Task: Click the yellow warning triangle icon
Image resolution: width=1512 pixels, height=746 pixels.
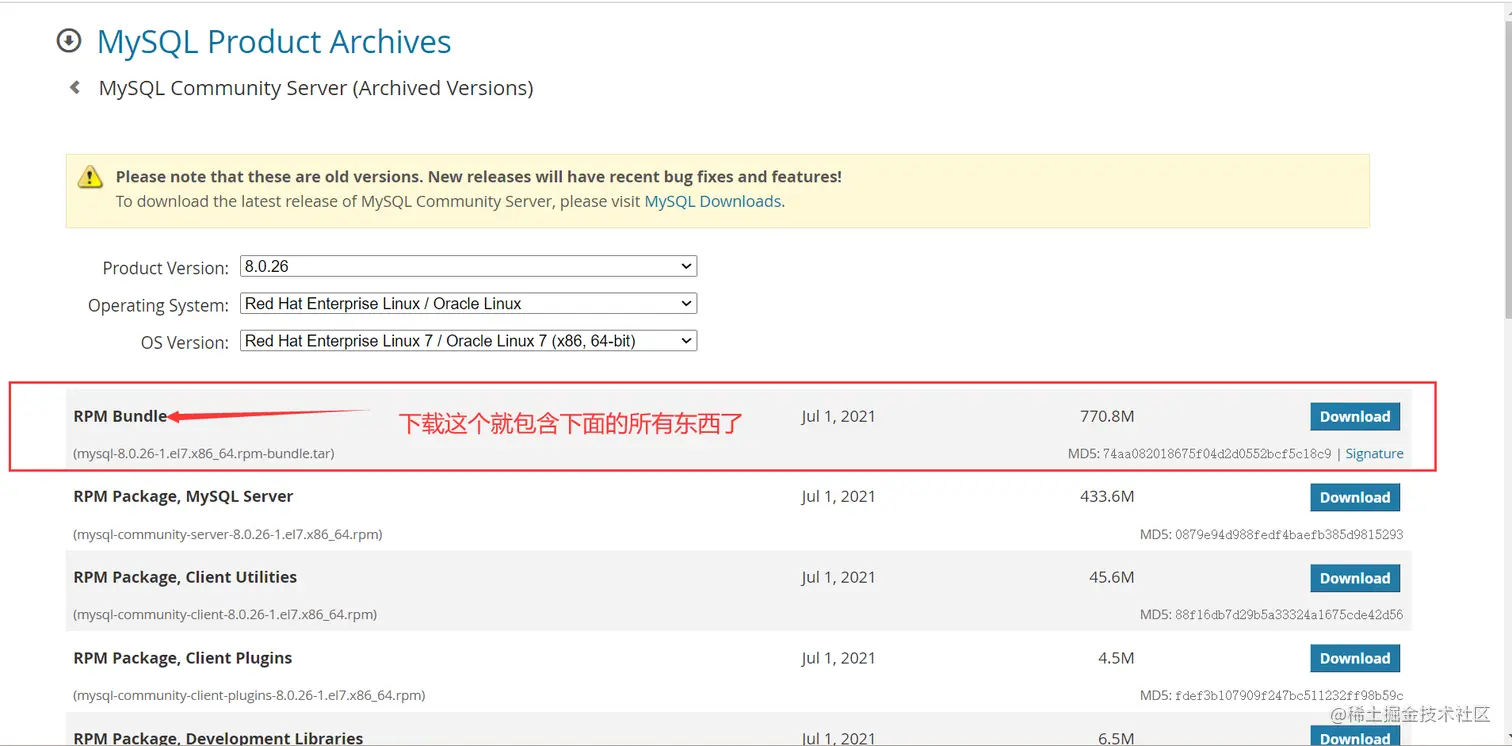Action: [x=90, y=178]
